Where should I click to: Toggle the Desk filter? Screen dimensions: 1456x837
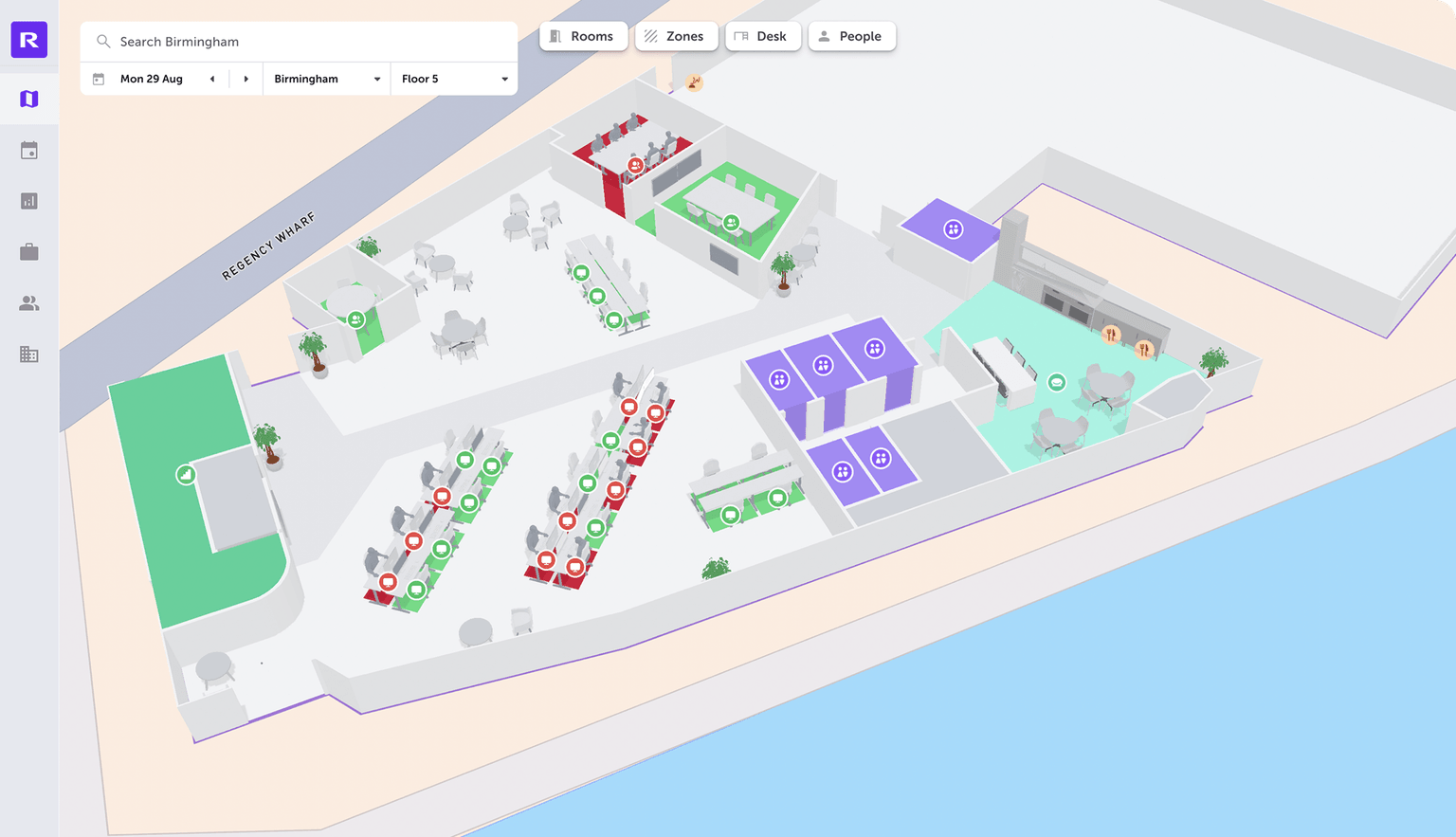click(x=763, y=36)
